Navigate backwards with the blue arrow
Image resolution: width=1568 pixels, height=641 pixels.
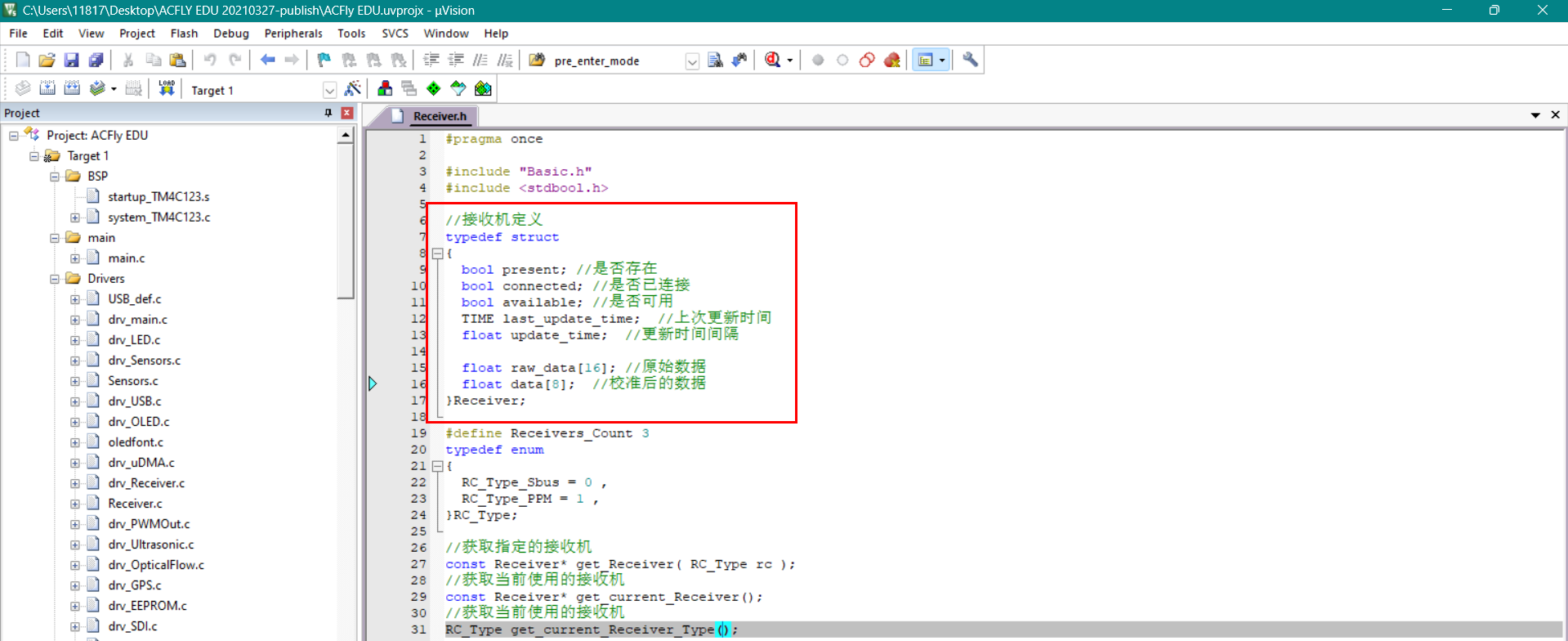pyautogui.click(x=267, y=60)
